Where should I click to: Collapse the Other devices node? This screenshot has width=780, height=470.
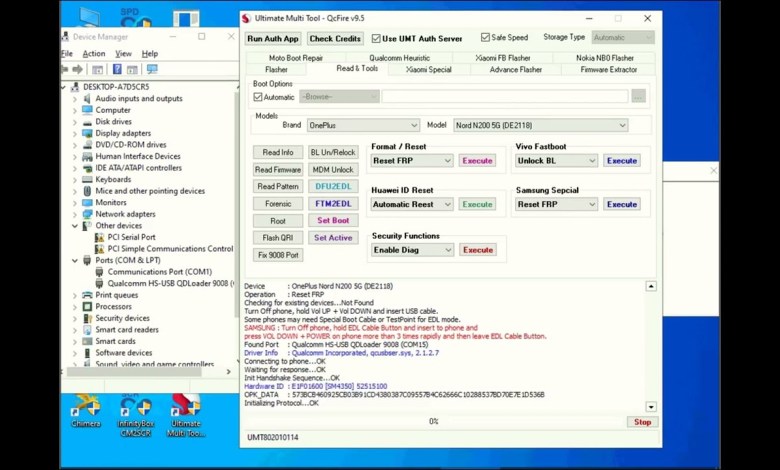tap(75, 226)
